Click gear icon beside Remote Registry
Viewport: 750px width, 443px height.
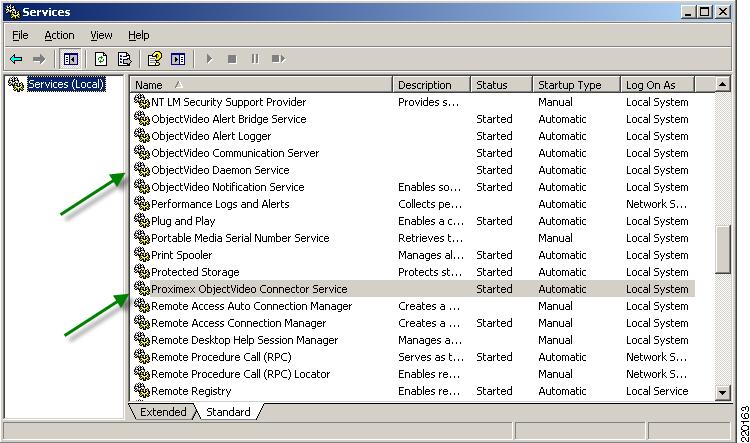(x=142, y=390)
